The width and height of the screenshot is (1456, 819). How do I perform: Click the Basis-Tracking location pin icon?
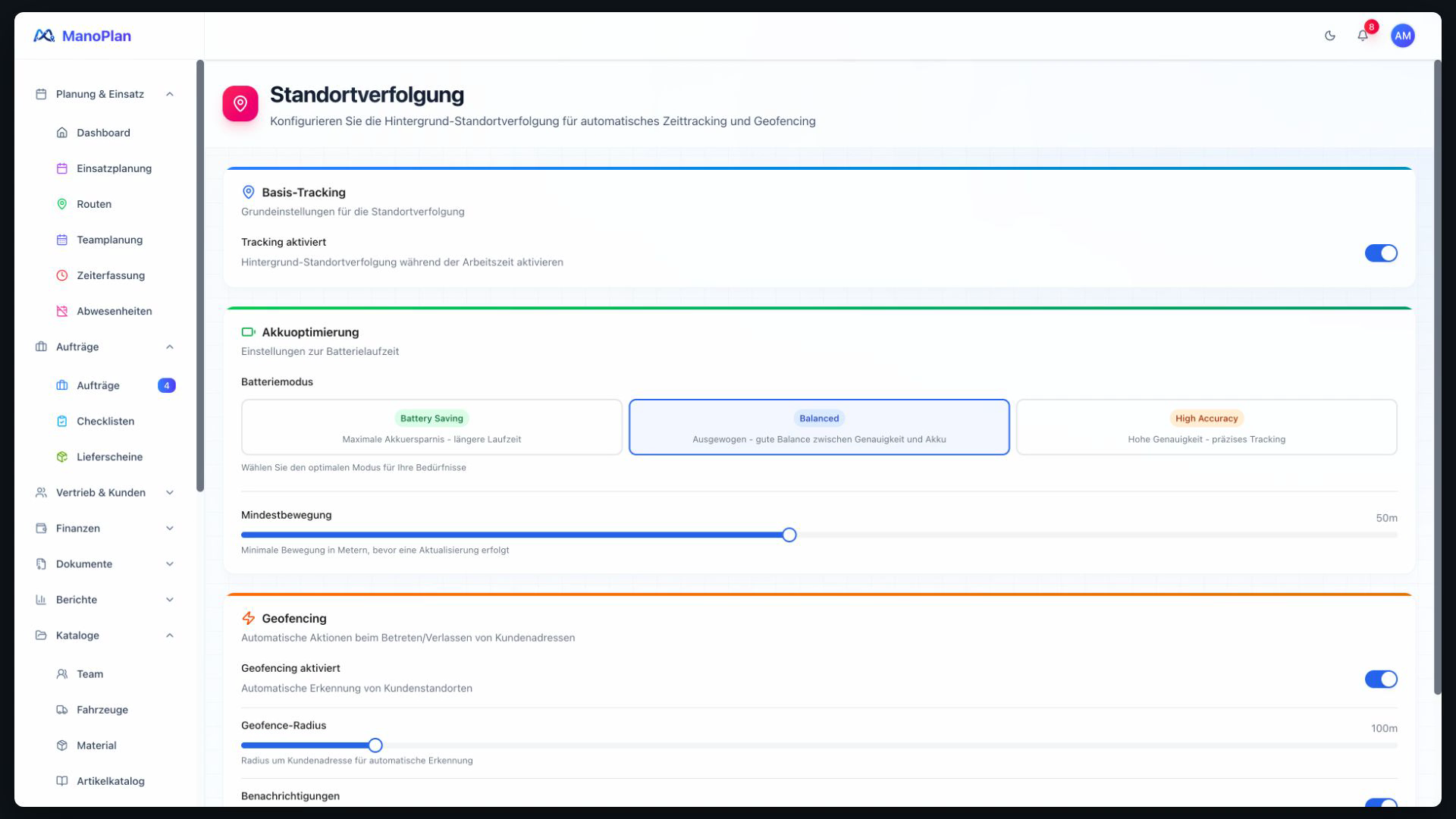point(248,193)
